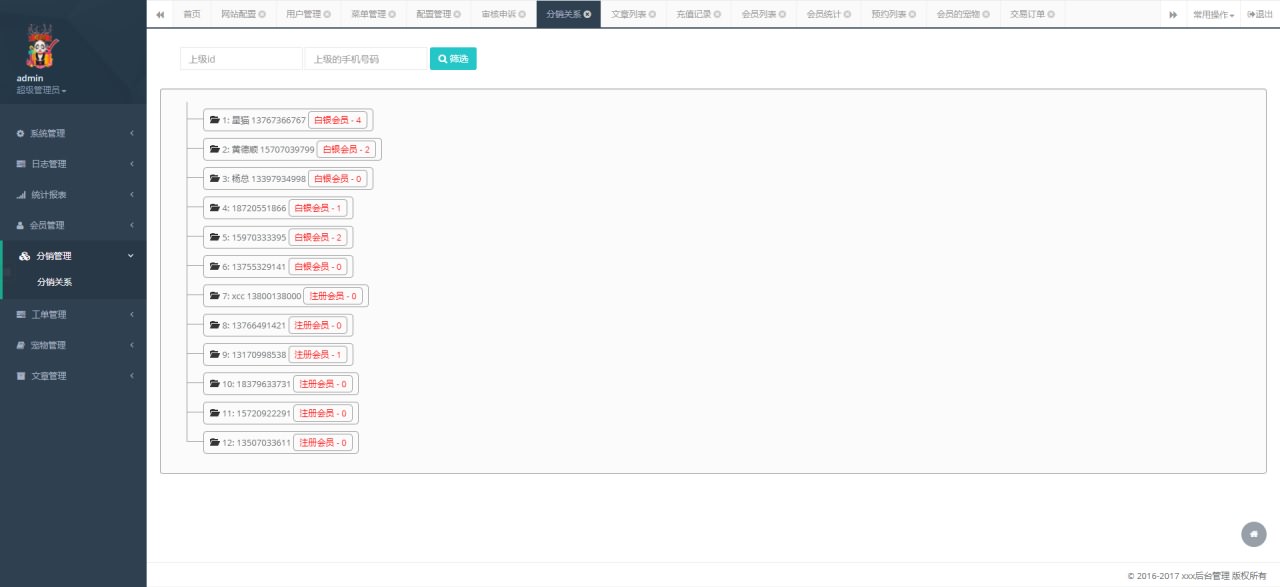
Task: Click 注册会员 - 1 badge on node 9
Action: tap(317, 355)
